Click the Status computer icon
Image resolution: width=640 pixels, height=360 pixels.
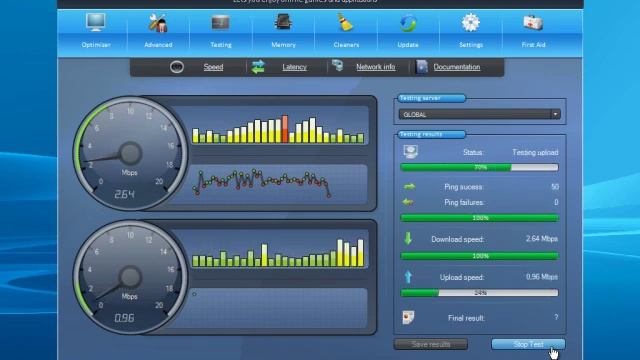[x=410, y=152]
